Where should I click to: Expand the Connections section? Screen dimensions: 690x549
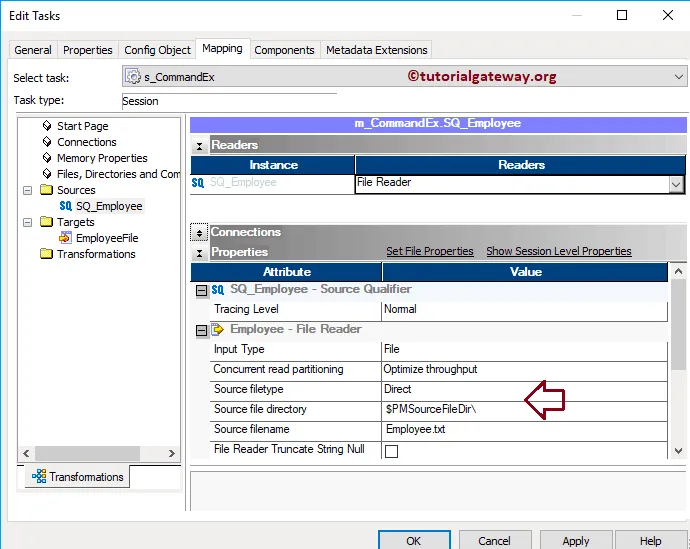(x=199, y=233)
